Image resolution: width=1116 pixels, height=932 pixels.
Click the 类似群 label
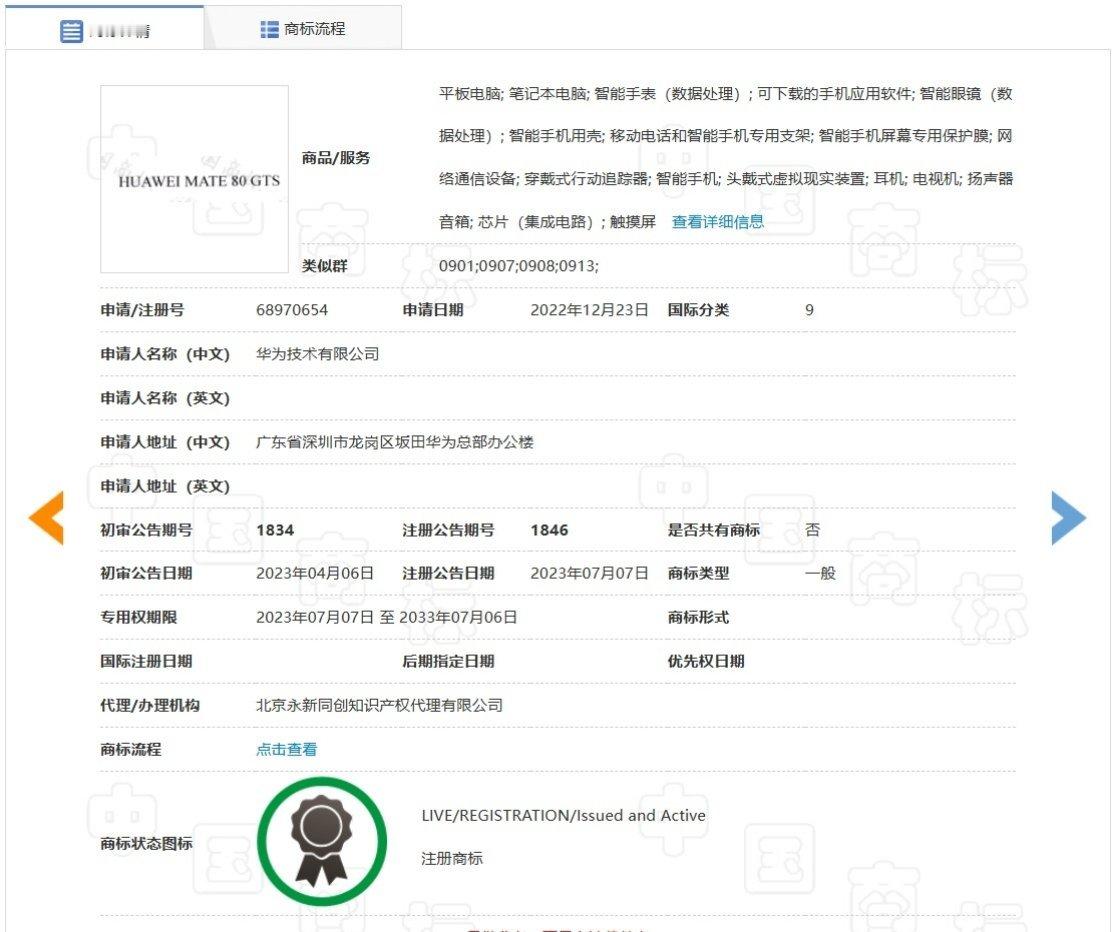coord(325,266)
